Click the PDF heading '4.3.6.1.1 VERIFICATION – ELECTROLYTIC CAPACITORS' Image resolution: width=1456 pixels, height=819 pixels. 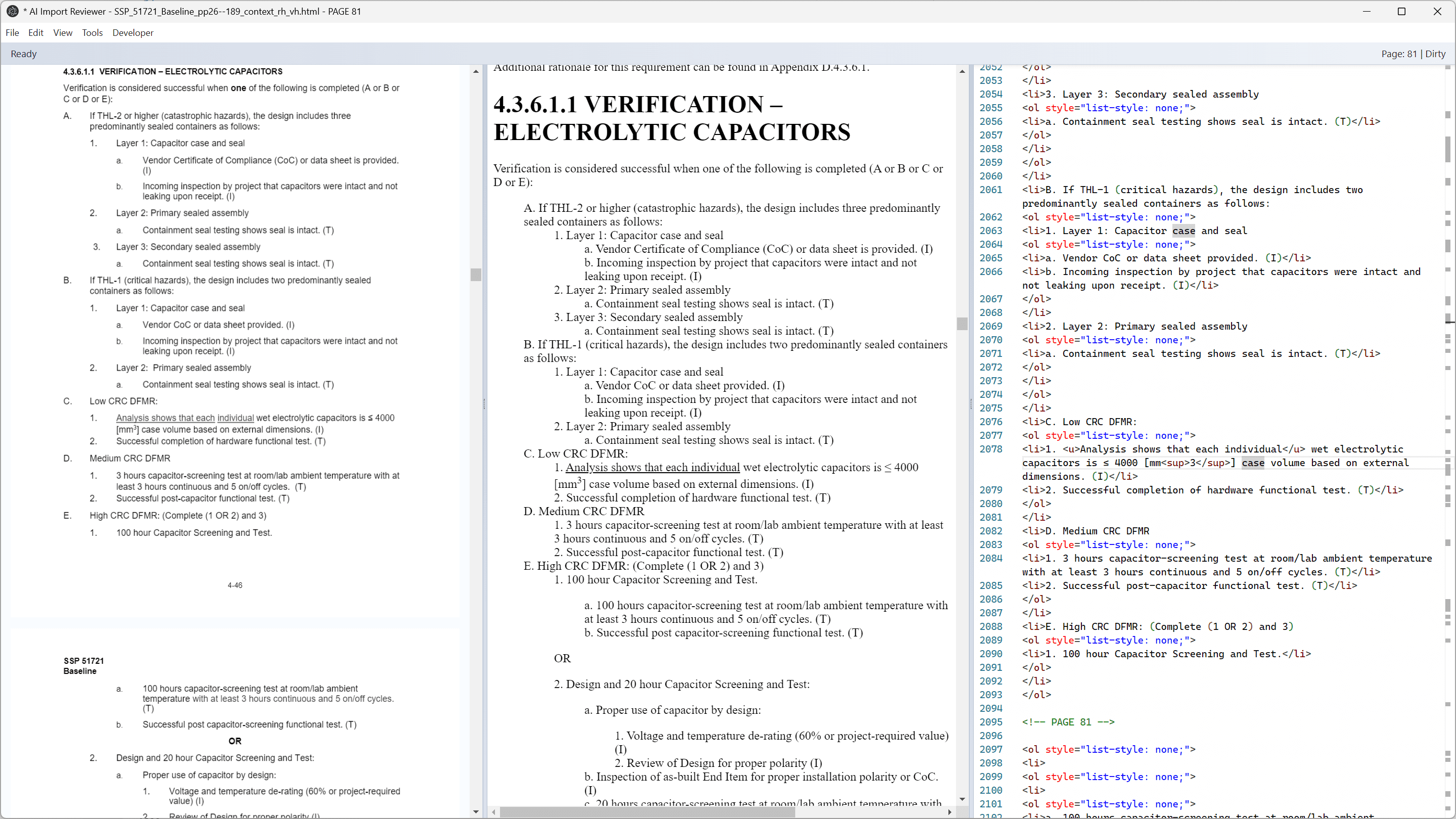[x=172, y=71]
